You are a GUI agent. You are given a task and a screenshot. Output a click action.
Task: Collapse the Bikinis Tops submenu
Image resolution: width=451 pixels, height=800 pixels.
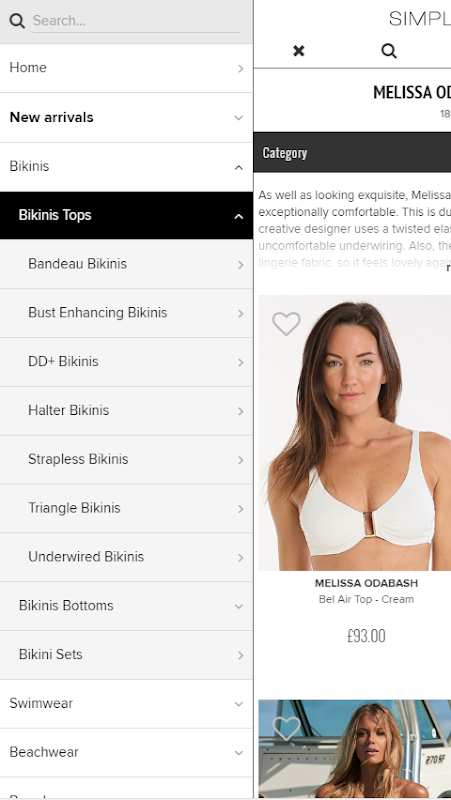click(x=238, y=216)
